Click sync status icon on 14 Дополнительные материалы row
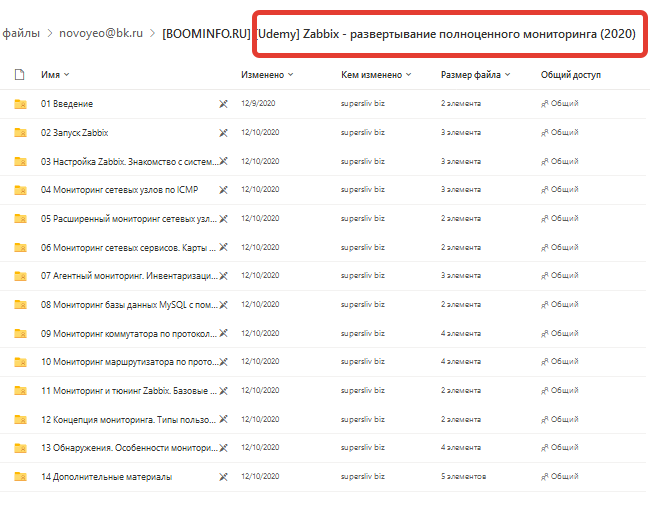Viewport: 650px width, 514px height. [x=223, y=477]
